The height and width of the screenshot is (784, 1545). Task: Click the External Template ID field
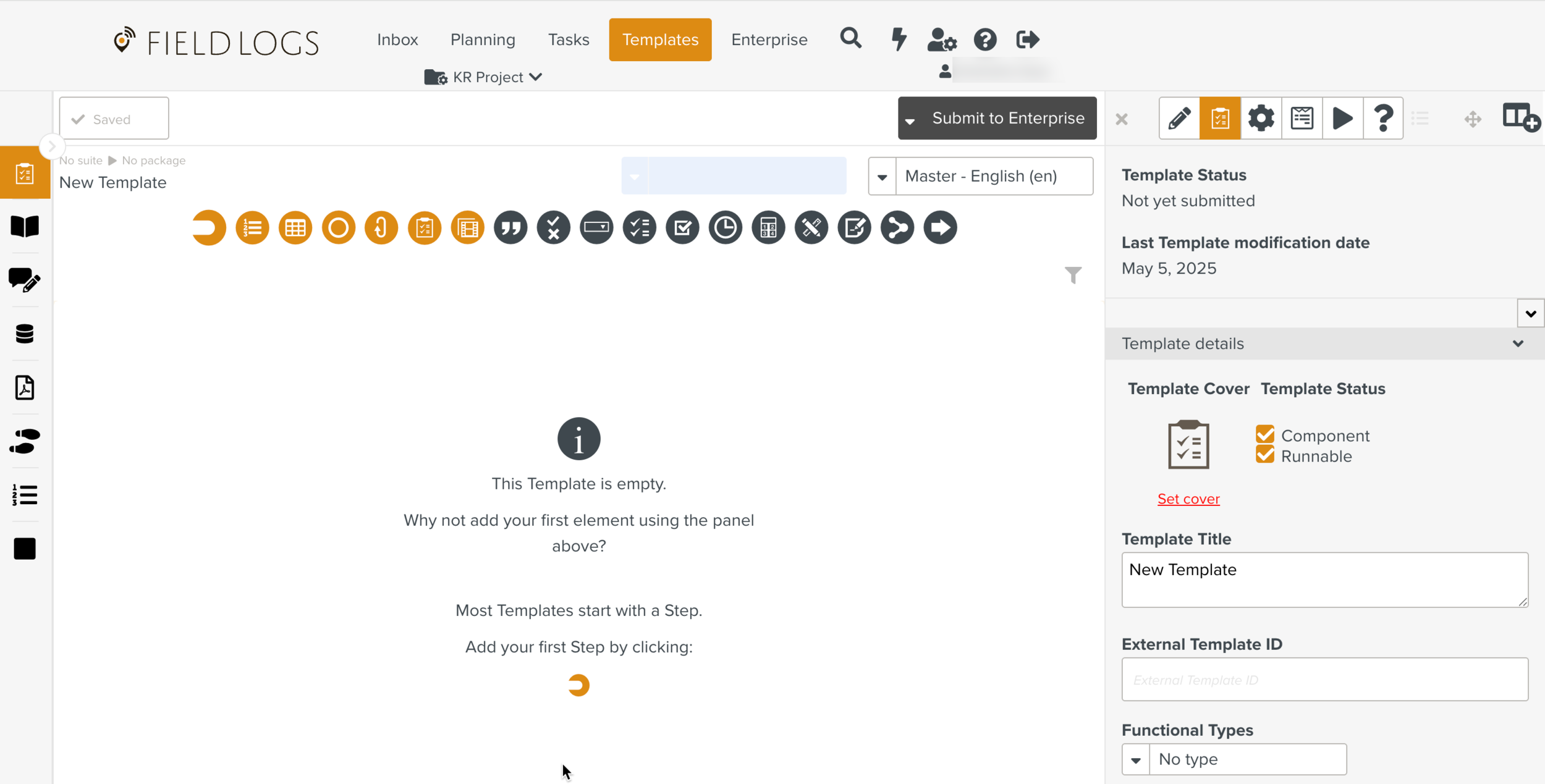tap(1324, 680)
